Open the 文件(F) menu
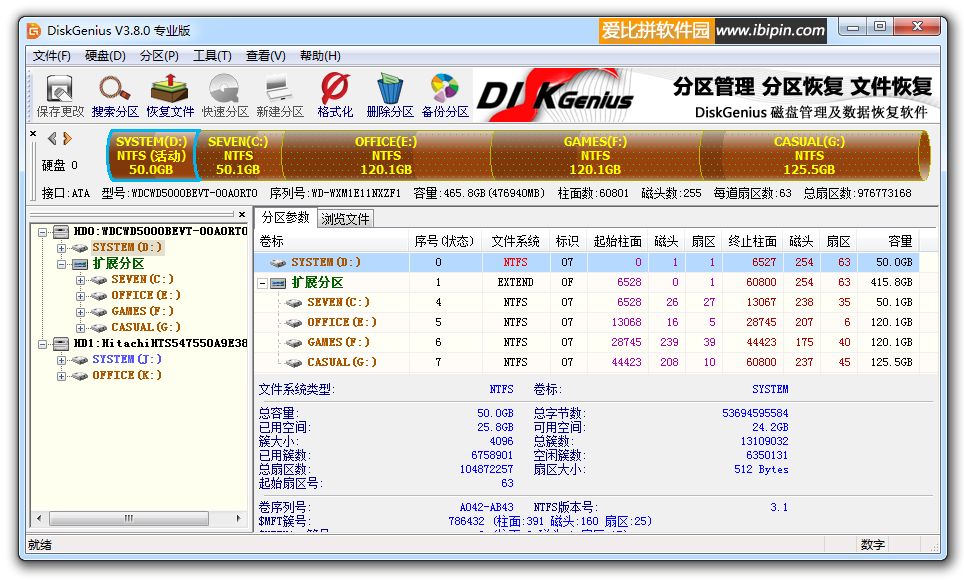Viewport: 964px width, 580px height. click(x=52, y=56)
